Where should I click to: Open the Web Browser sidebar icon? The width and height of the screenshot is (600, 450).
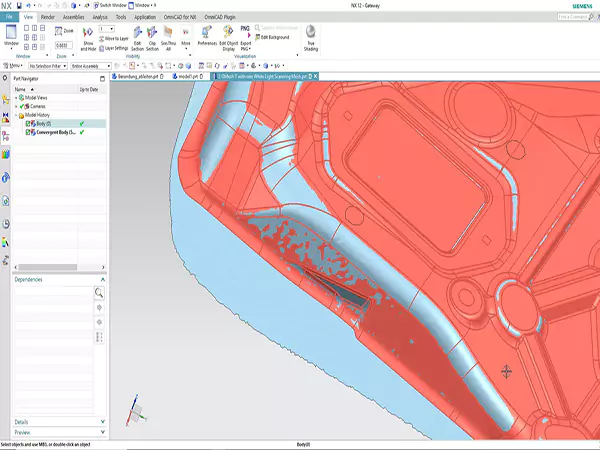5,201
